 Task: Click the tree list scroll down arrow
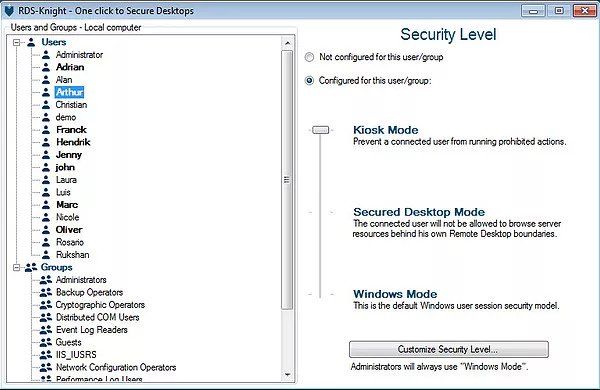click(x=288, y=375)
